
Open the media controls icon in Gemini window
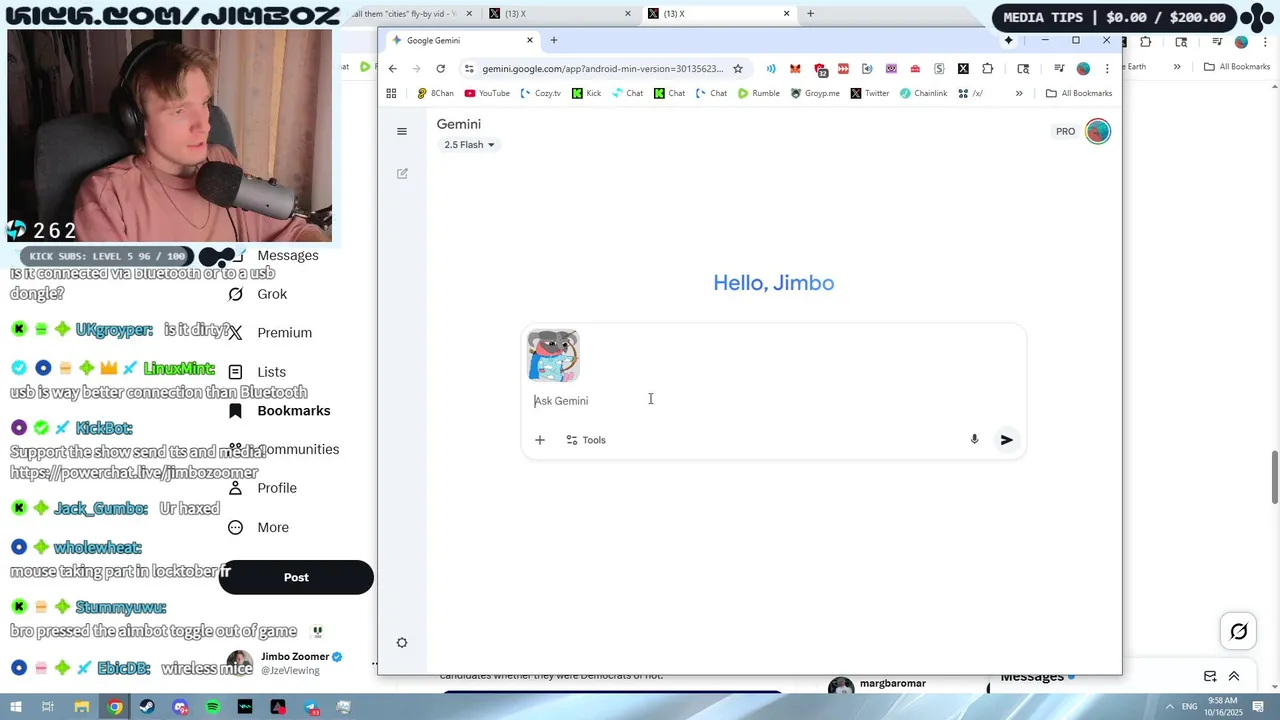(1059, 69)
